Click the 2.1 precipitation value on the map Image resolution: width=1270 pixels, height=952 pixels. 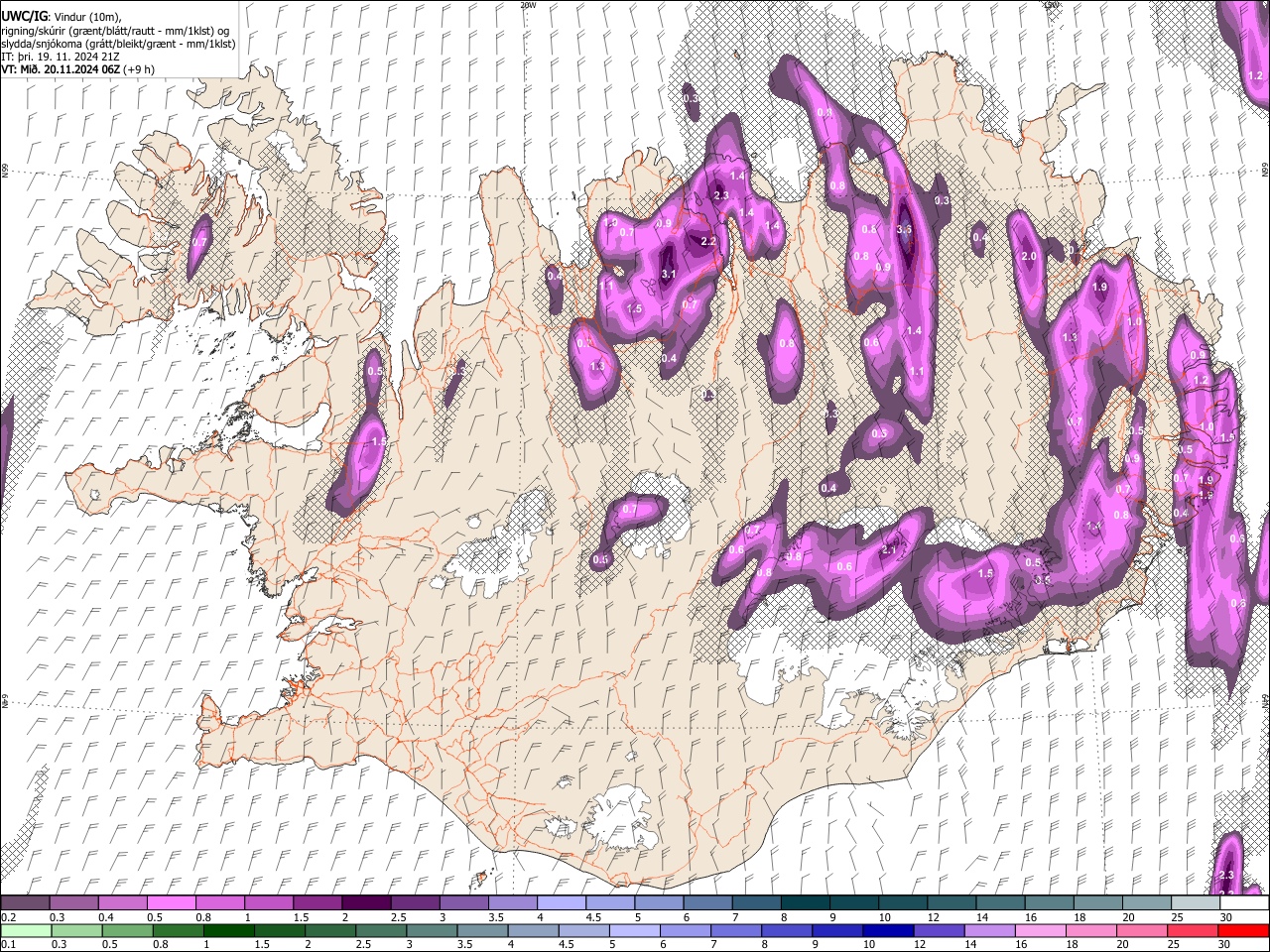pos(890,550)
